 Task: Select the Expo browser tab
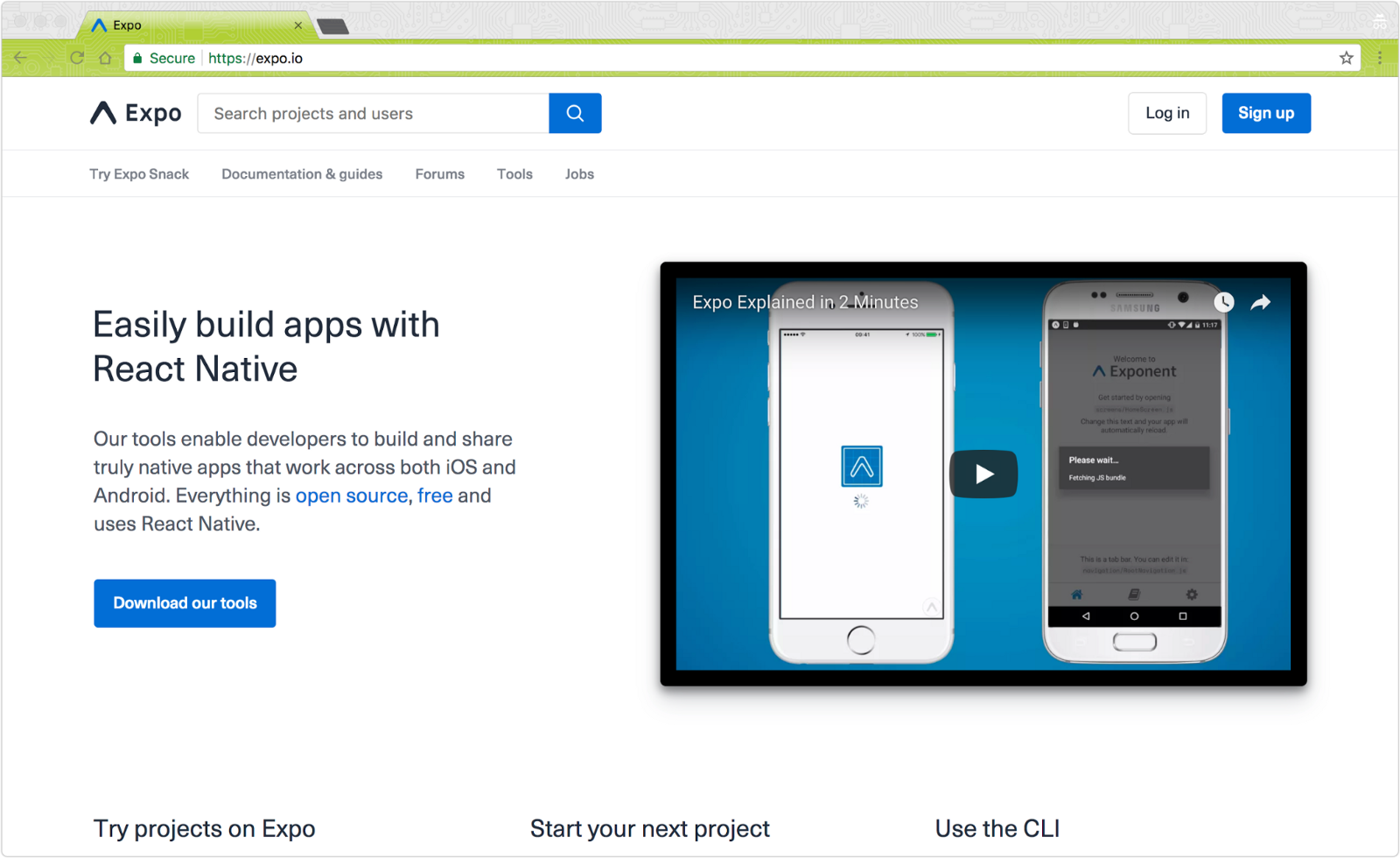point(197,25)
